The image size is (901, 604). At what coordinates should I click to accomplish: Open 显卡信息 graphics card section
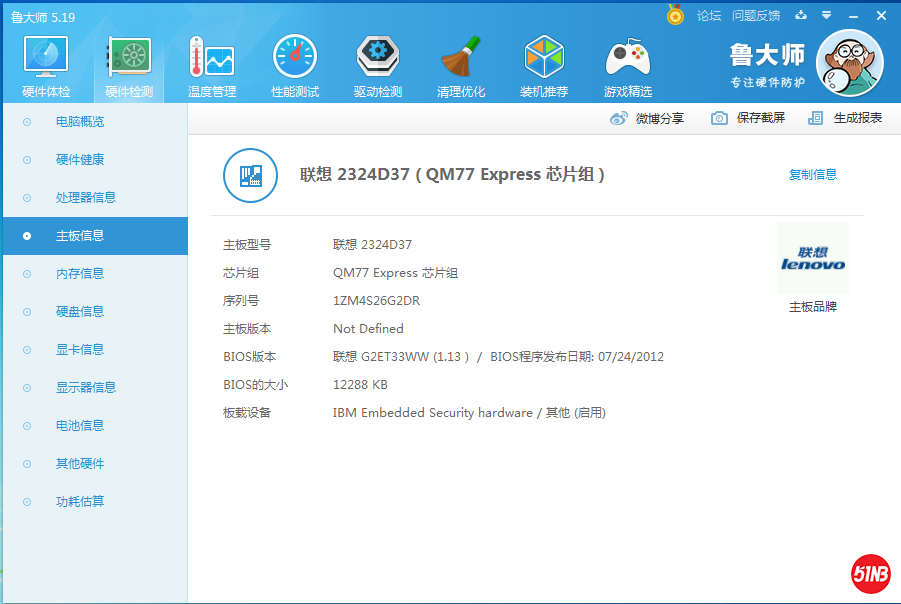pos(80,350)
